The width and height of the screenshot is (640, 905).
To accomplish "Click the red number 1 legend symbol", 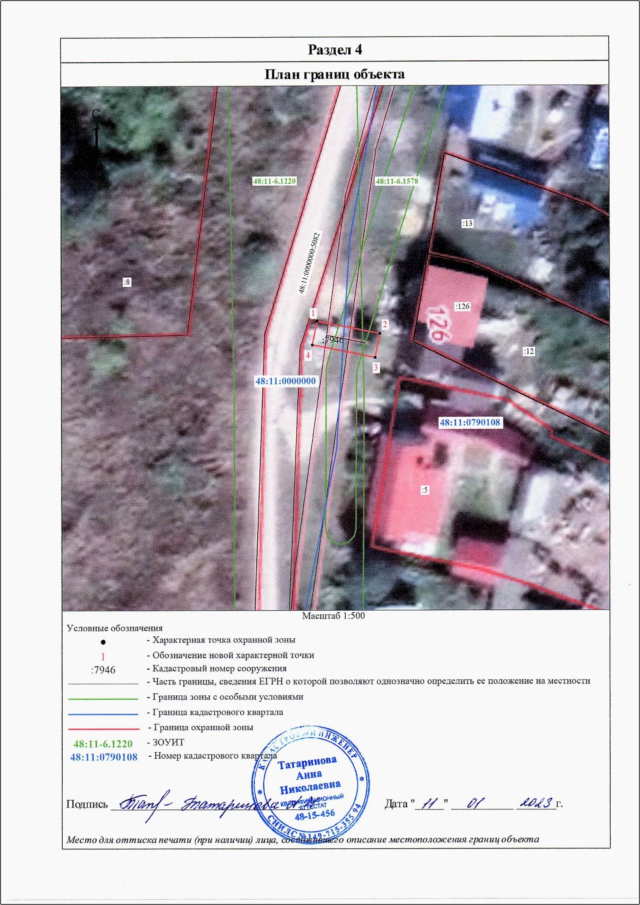I will (x=103, y=653).
